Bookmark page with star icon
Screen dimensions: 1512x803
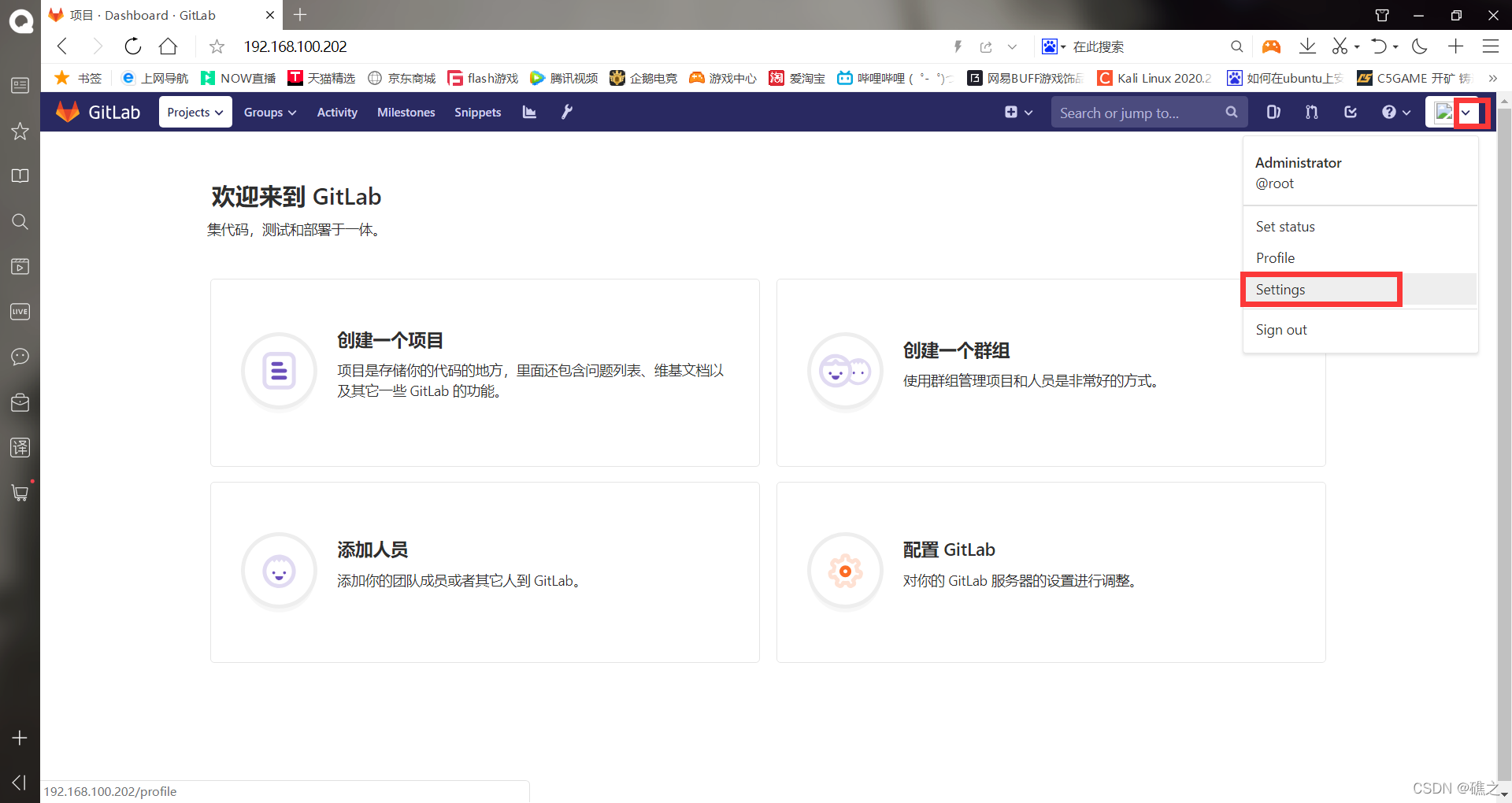[x=217, y=46]
